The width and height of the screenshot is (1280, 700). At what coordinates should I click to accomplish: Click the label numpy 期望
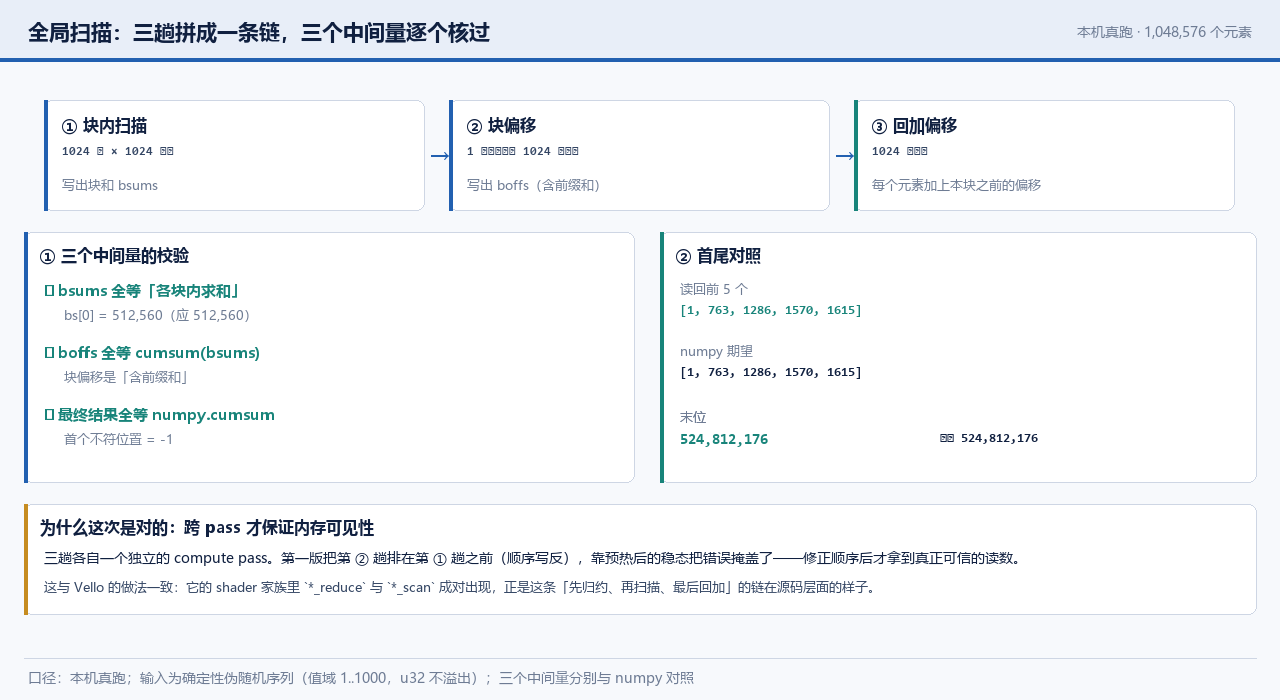[x=716, y=351]
